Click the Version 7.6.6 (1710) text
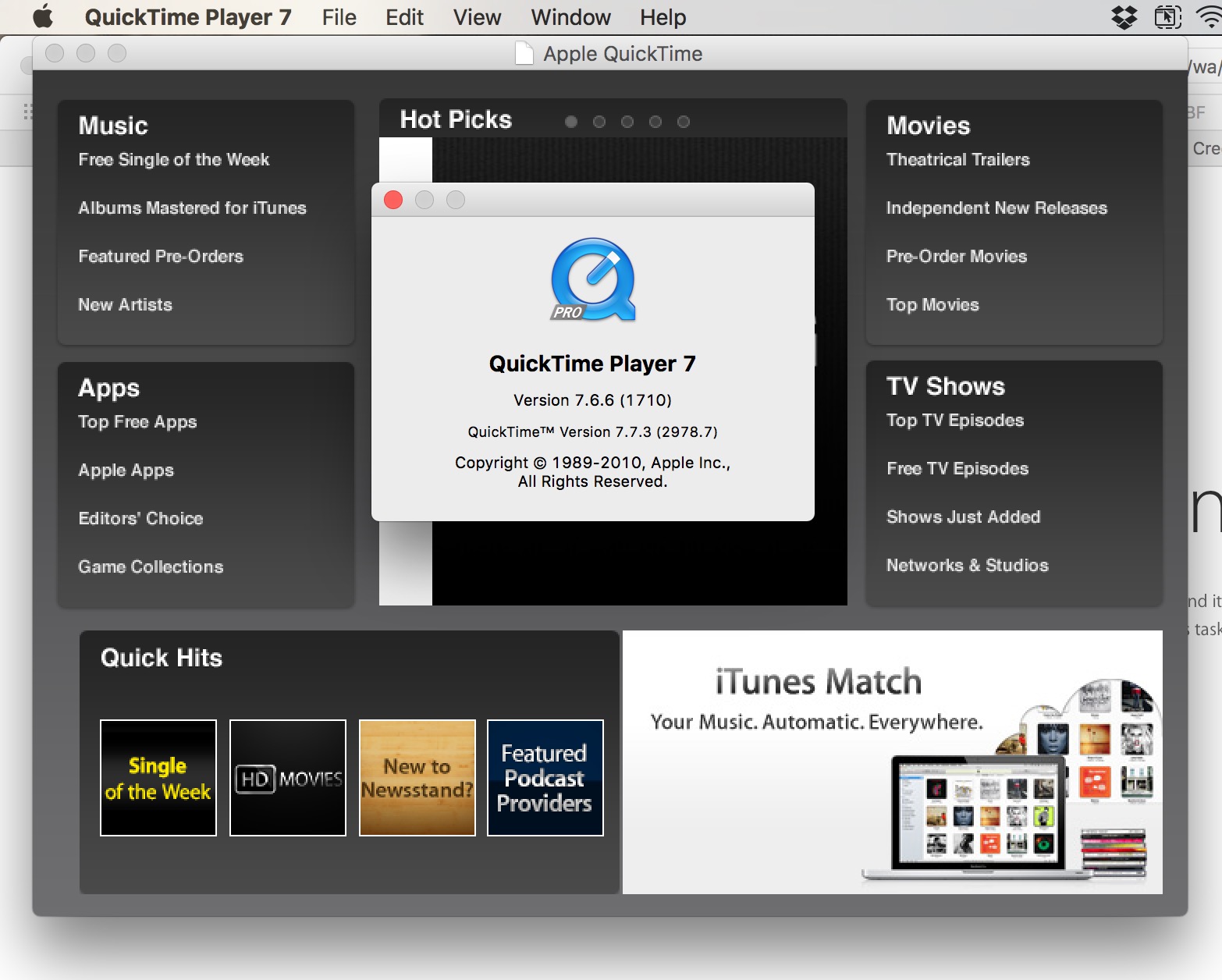The height and width of the screenshot is (980, 1222). click(x=593, y=400)
